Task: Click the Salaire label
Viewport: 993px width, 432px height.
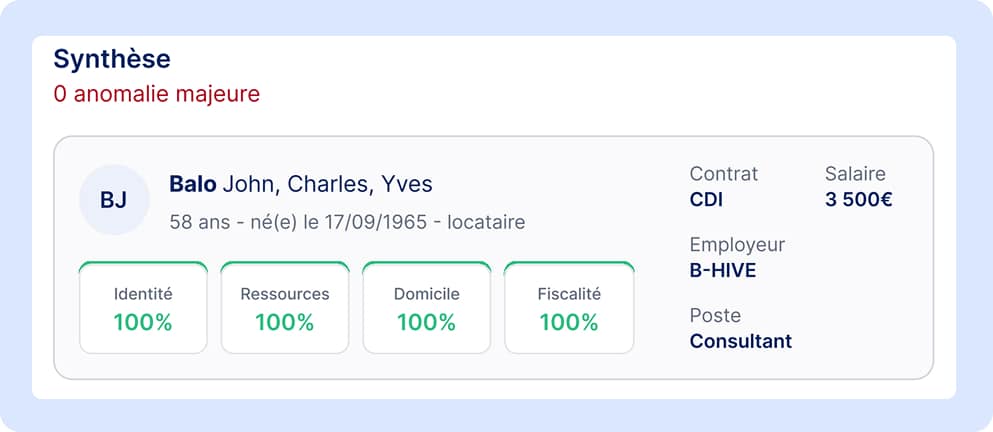Action: pyautogui.click(x=855, y=174)
